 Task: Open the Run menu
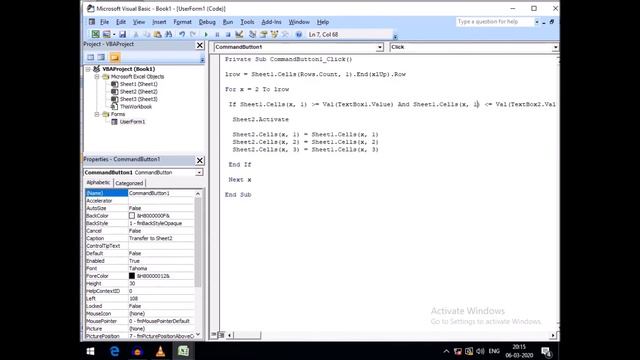(x=228, y=22)
